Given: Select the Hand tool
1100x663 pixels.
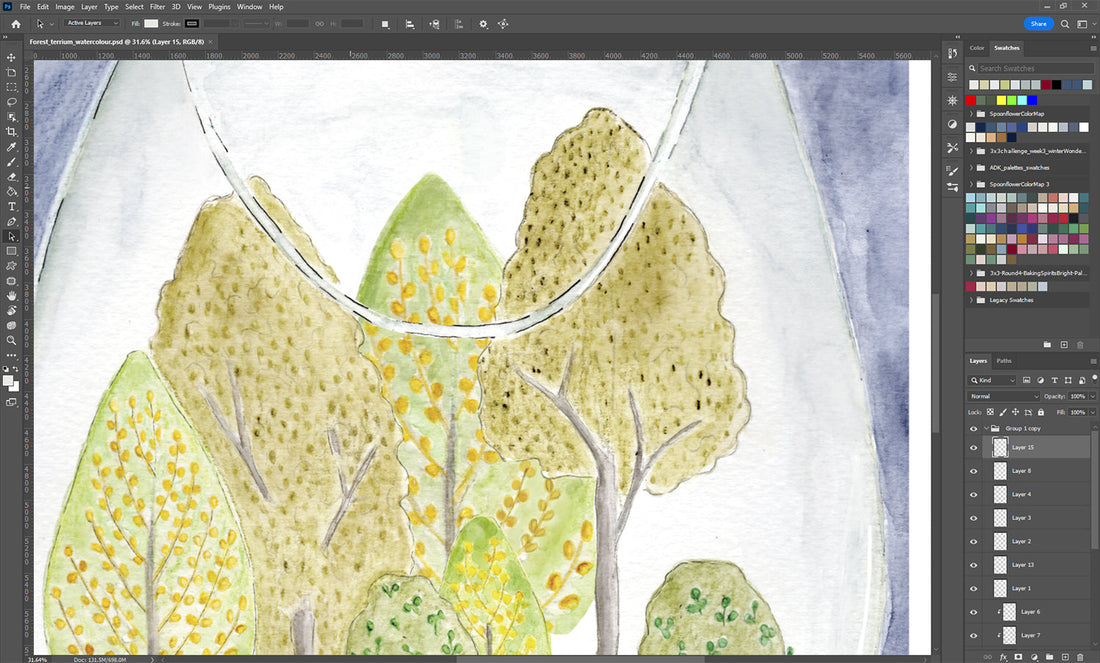Looking at the screenshot, I should click(x=11, y=296).
